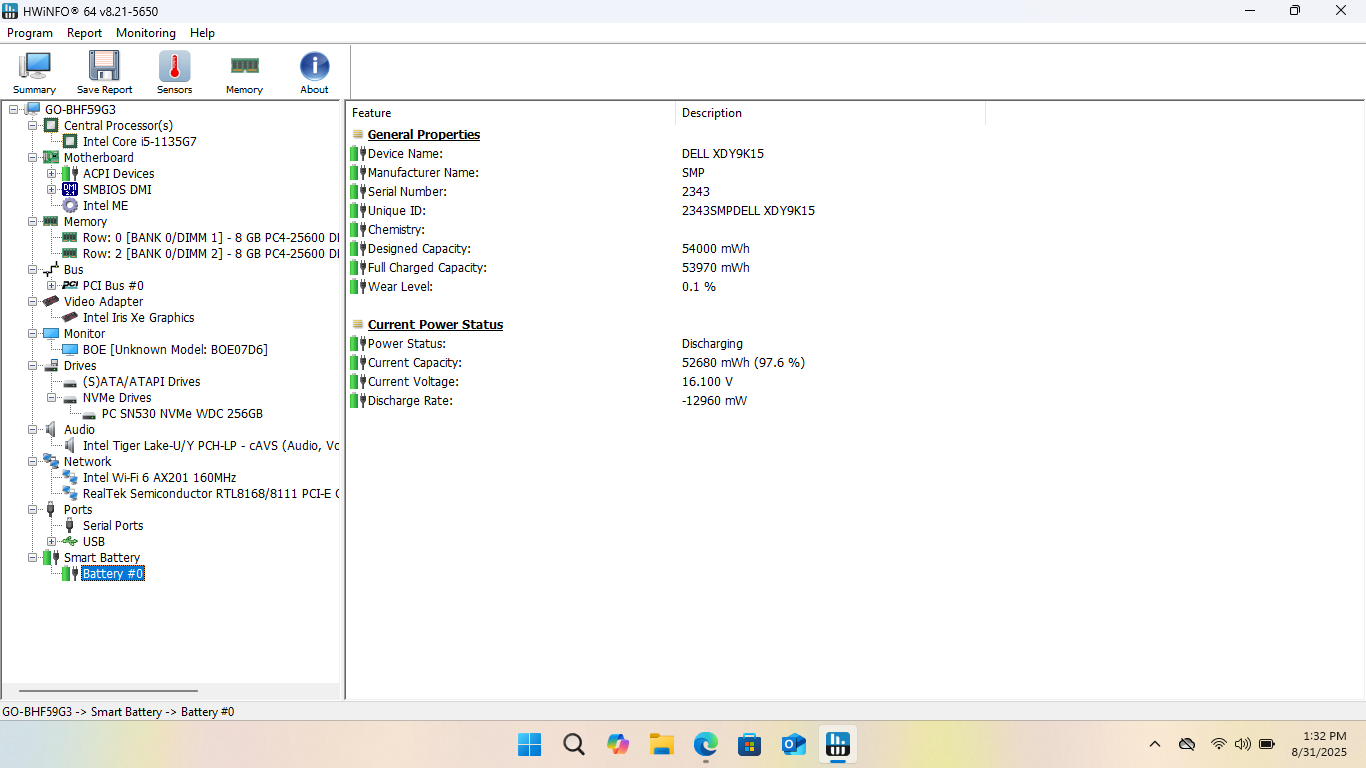This screenshot has width=1366, height=768.
Task: Select the Intel Iris Xe Graphics adapter
Action: click(138, 317)
